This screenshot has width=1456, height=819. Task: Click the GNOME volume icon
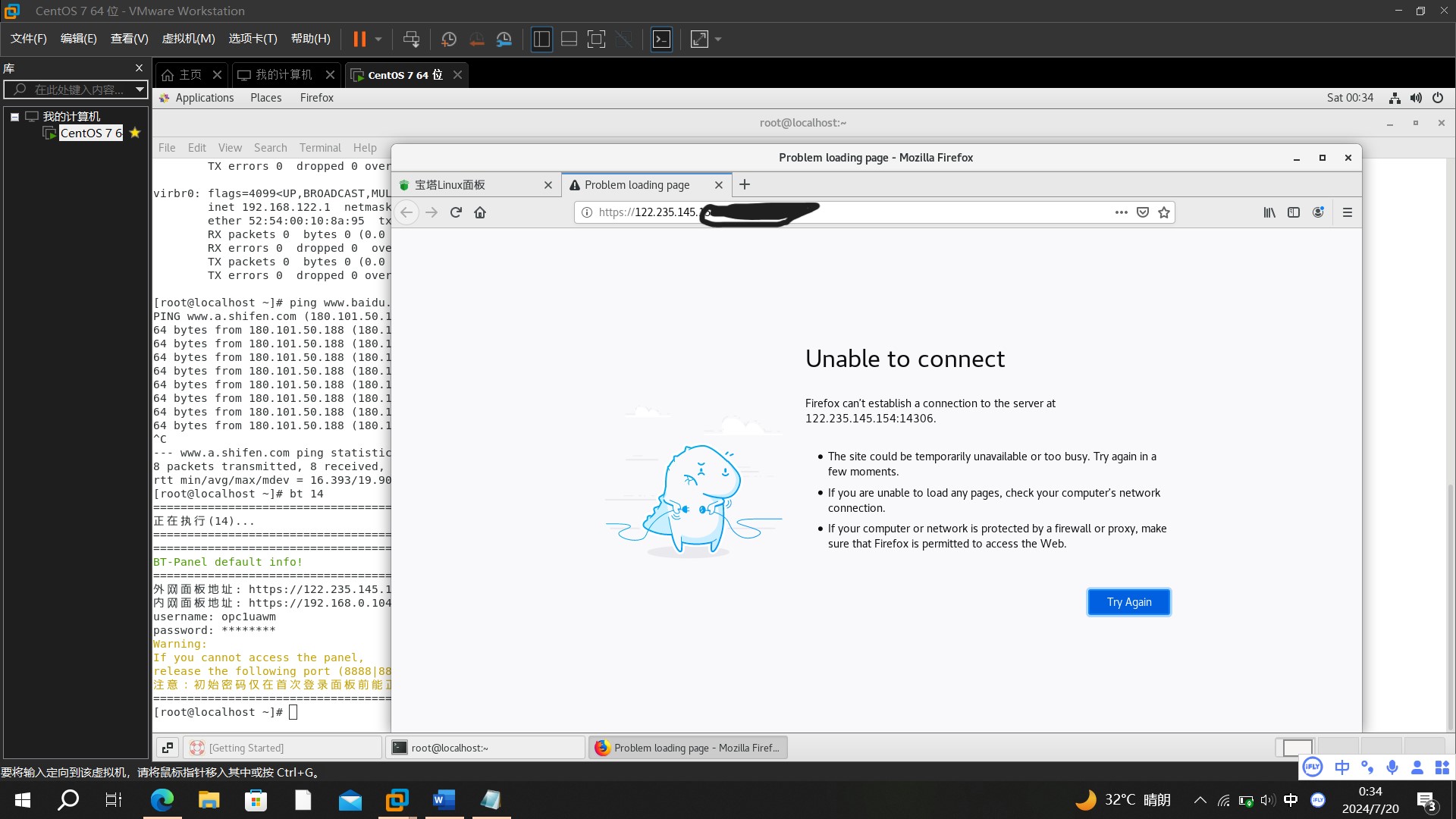pyautogui.click(x=1416, y=98)
